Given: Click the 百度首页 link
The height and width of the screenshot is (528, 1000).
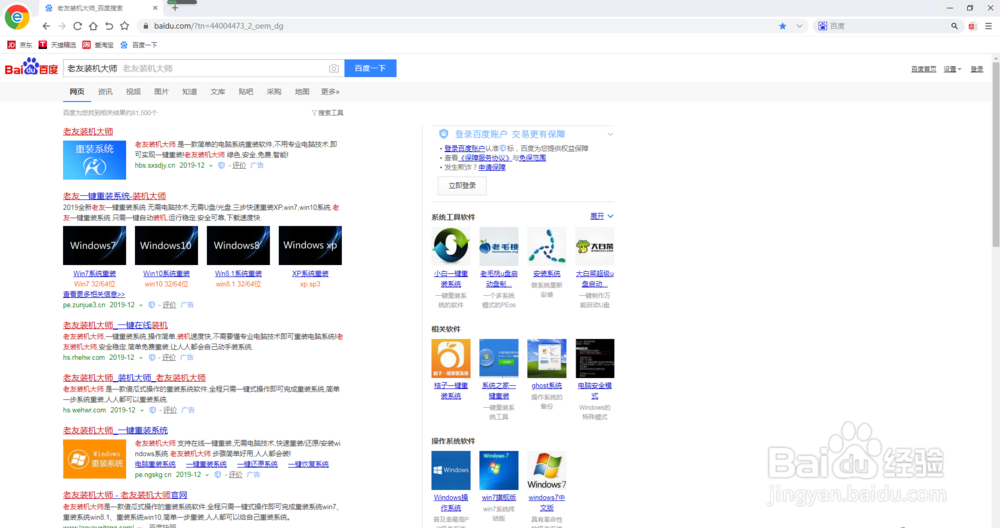Looking at the screenshot, I should [x=923, y=69].
